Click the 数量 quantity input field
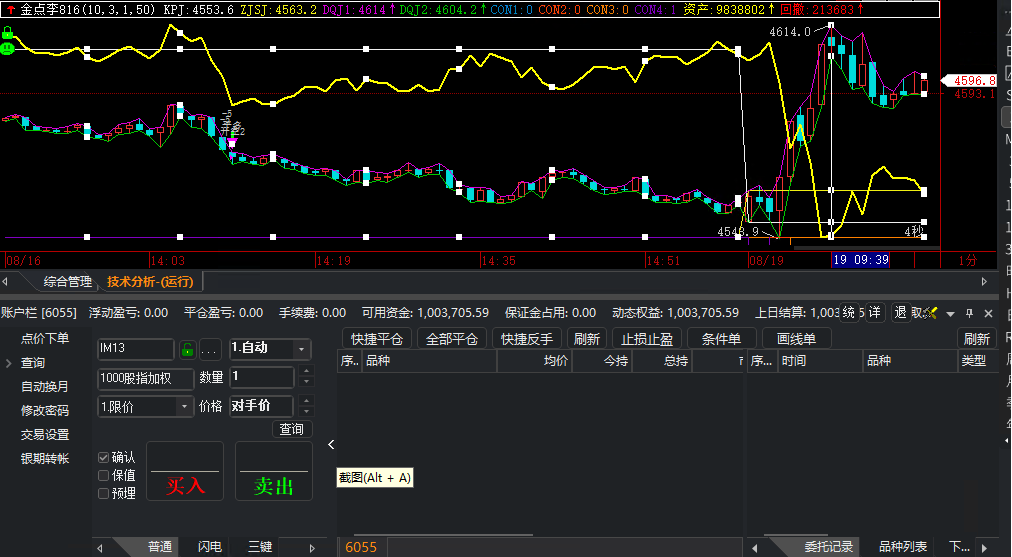Image resolution: width=1012 pixels, height=557 pixels. click(261, 377)
